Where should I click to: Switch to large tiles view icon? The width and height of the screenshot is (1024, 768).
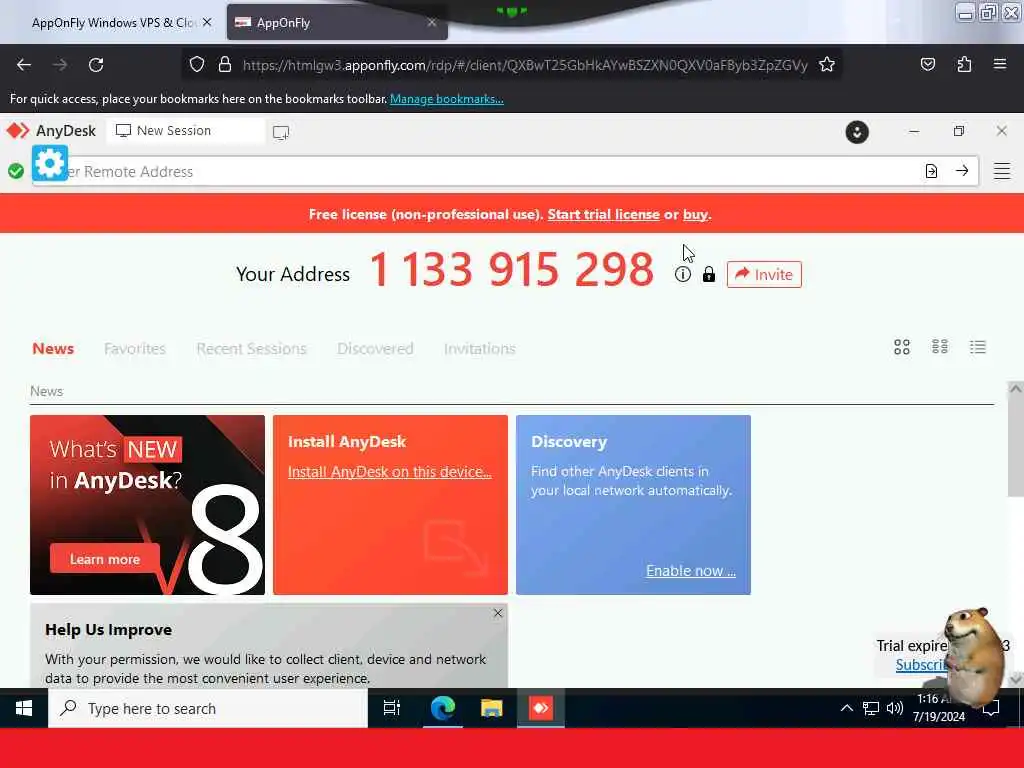click(x=902, y=347)
